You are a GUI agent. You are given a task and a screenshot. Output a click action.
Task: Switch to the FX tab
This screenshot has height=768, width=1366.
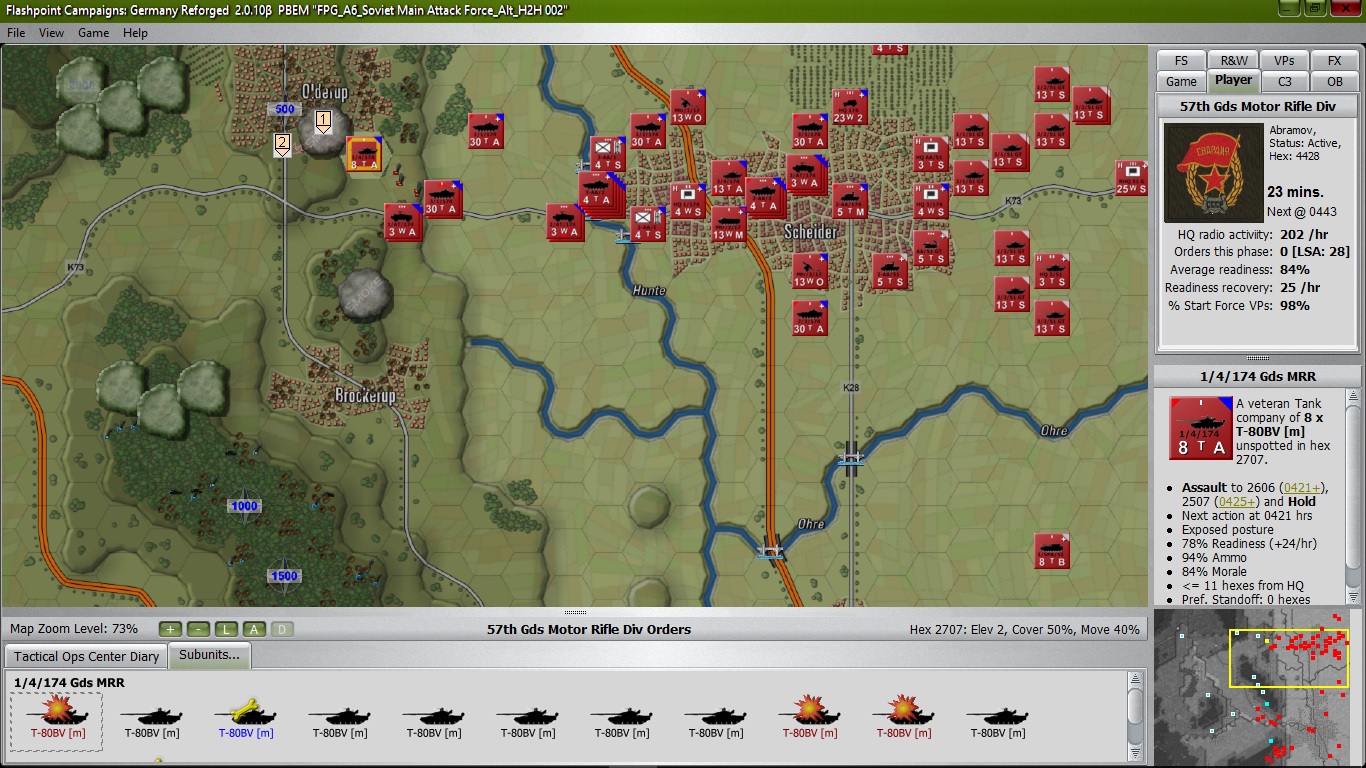coord(1335,60)
